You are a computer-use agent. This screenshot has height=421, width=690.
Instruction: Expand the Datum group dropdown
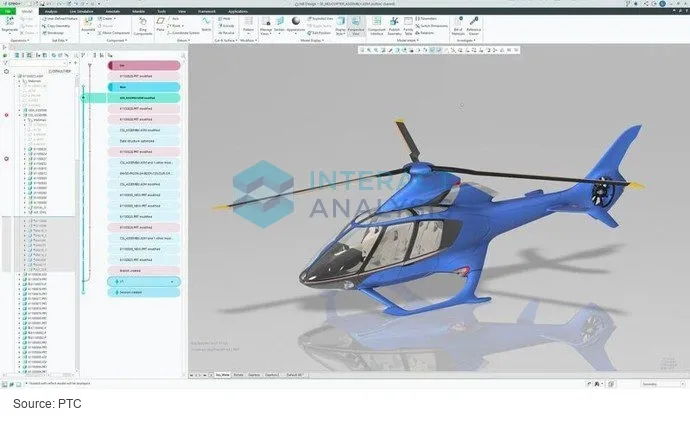tap(183, 40)
